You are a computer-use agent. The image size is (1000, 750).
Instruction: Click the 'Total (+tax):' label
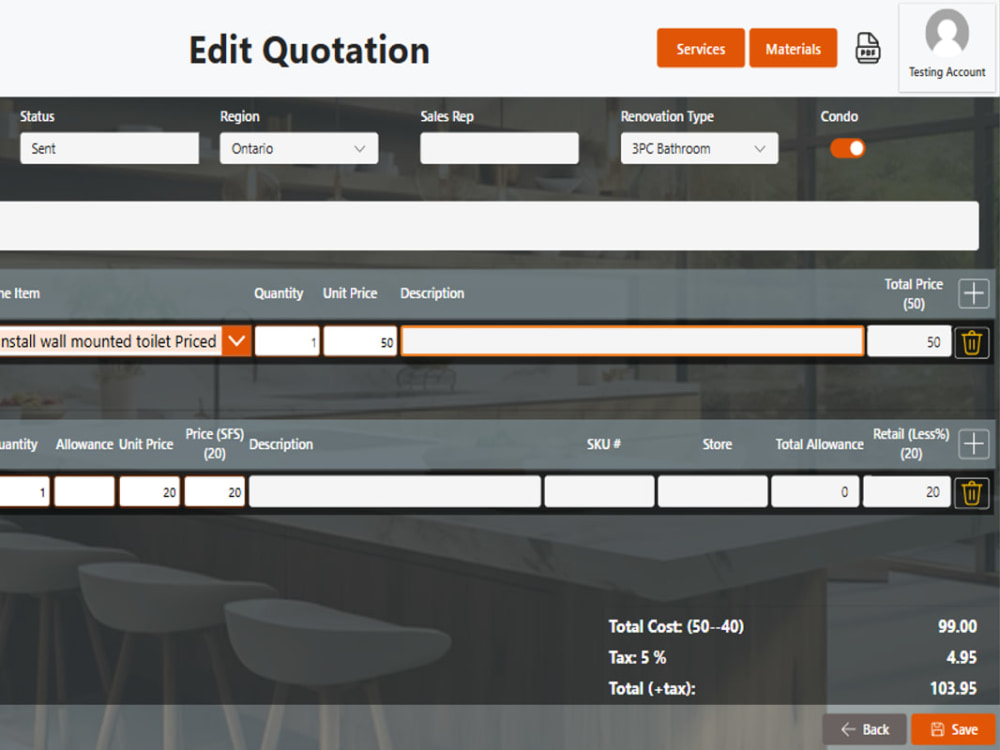click(x=652, y=689)
